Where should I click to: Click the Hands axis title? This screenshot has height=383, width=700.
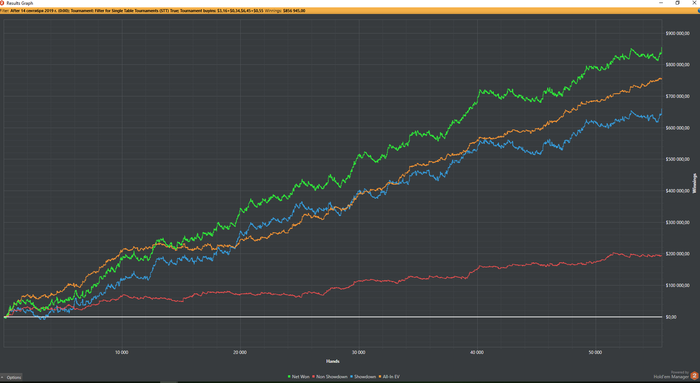[333, 361]
